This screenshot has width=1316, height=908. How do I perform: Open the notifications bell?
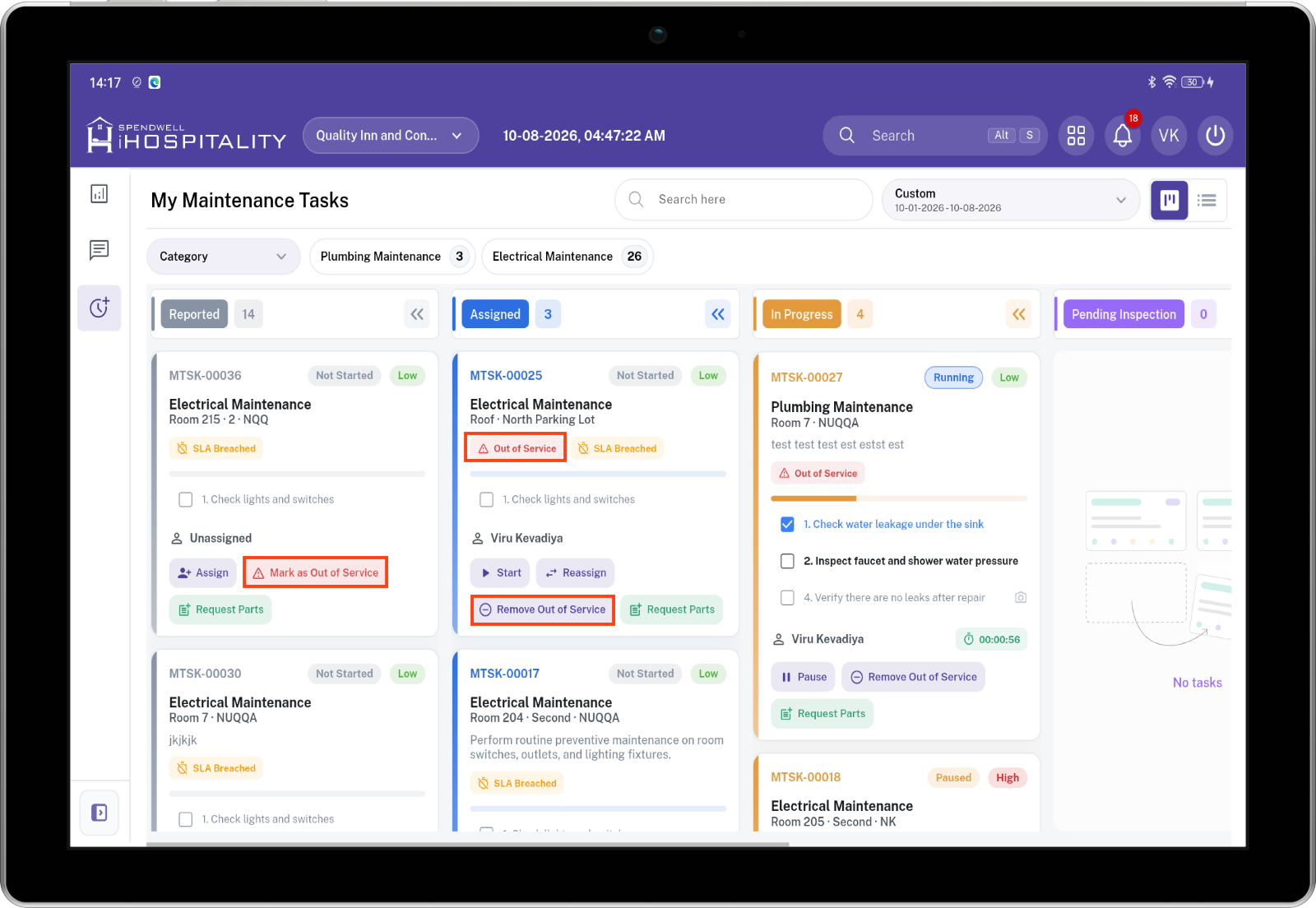pyautogui.click(x=1123, y=136)
